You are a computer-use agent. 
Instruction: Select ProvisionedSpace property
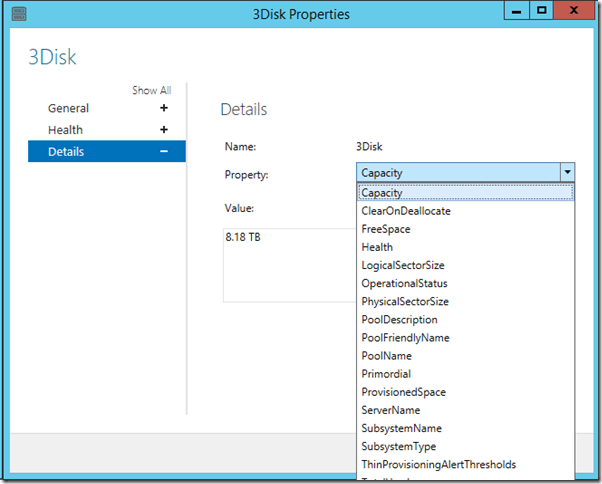point(403,392)
